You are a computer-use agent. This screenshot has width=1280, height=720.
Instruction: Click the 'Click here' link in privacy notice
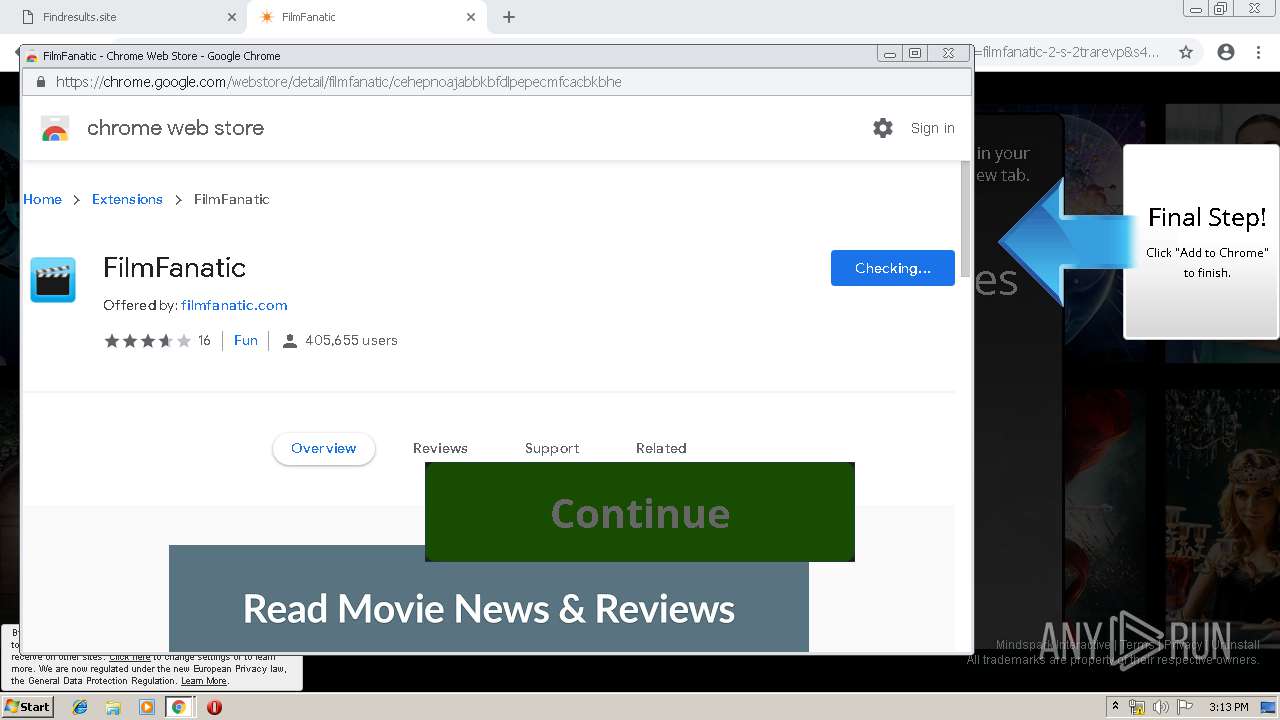130,657
